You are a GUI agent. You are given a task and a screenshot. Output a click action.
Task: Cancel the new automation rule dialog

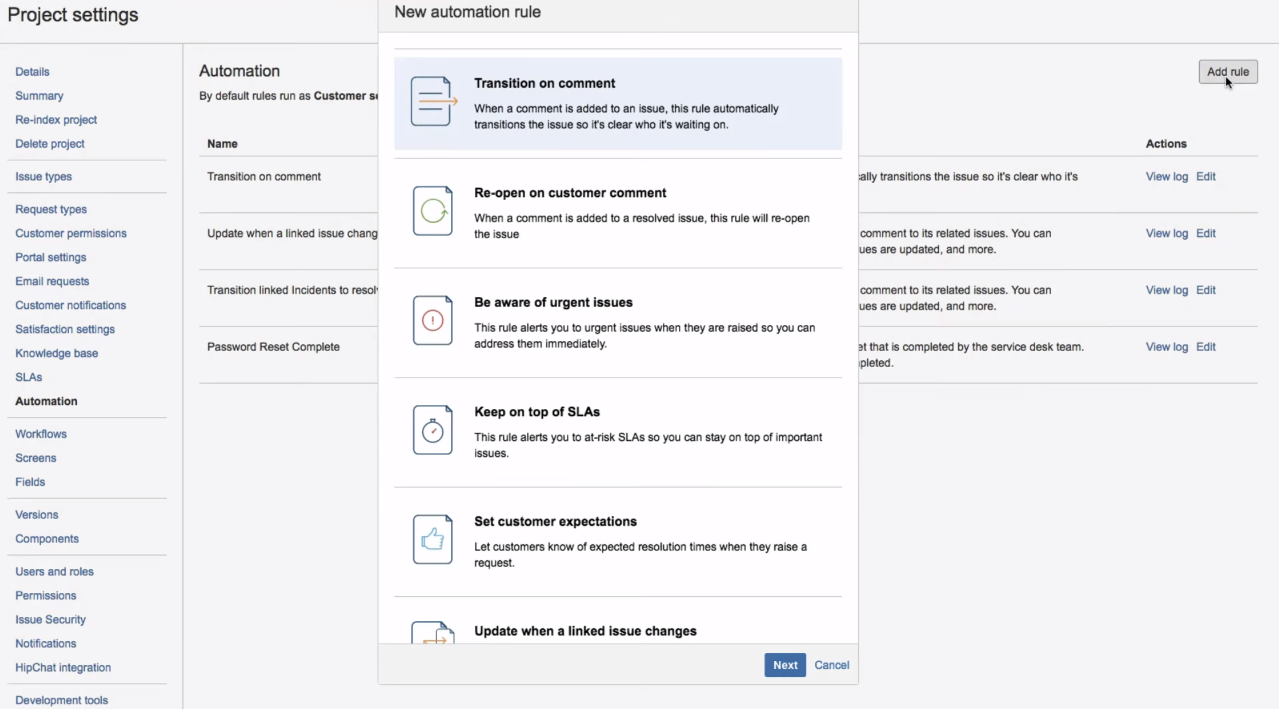point(831,664)
